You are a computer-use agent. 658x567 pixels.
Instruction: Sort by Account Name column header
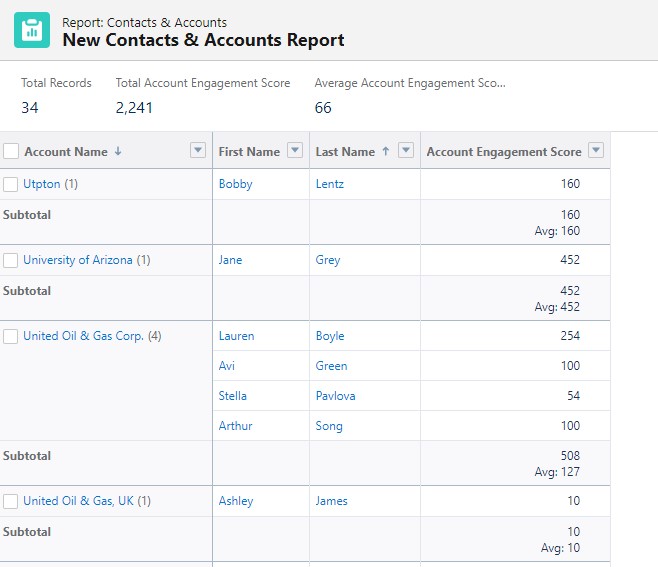pyautogui.click(x=66, y=152)
